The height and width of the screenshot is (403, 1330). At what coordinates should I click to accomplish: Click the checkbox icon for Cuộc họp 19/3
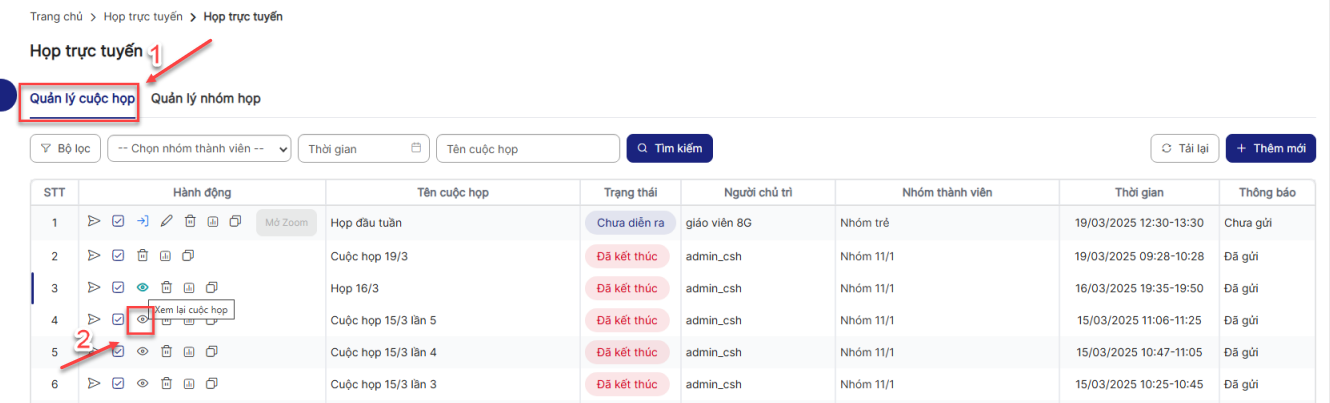tap(118, 256)
